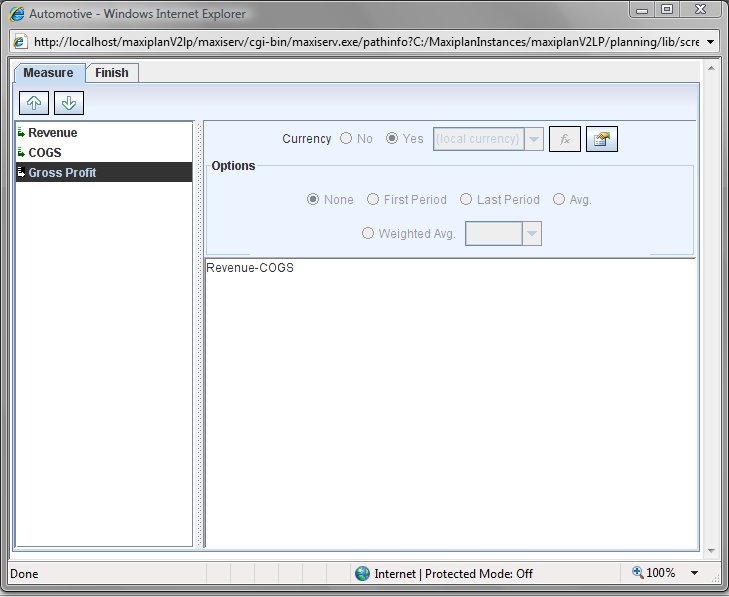The width and height of the screenshot is (729, 597).
Task: Select COGS in the measure list
Action: click(44, 153)
